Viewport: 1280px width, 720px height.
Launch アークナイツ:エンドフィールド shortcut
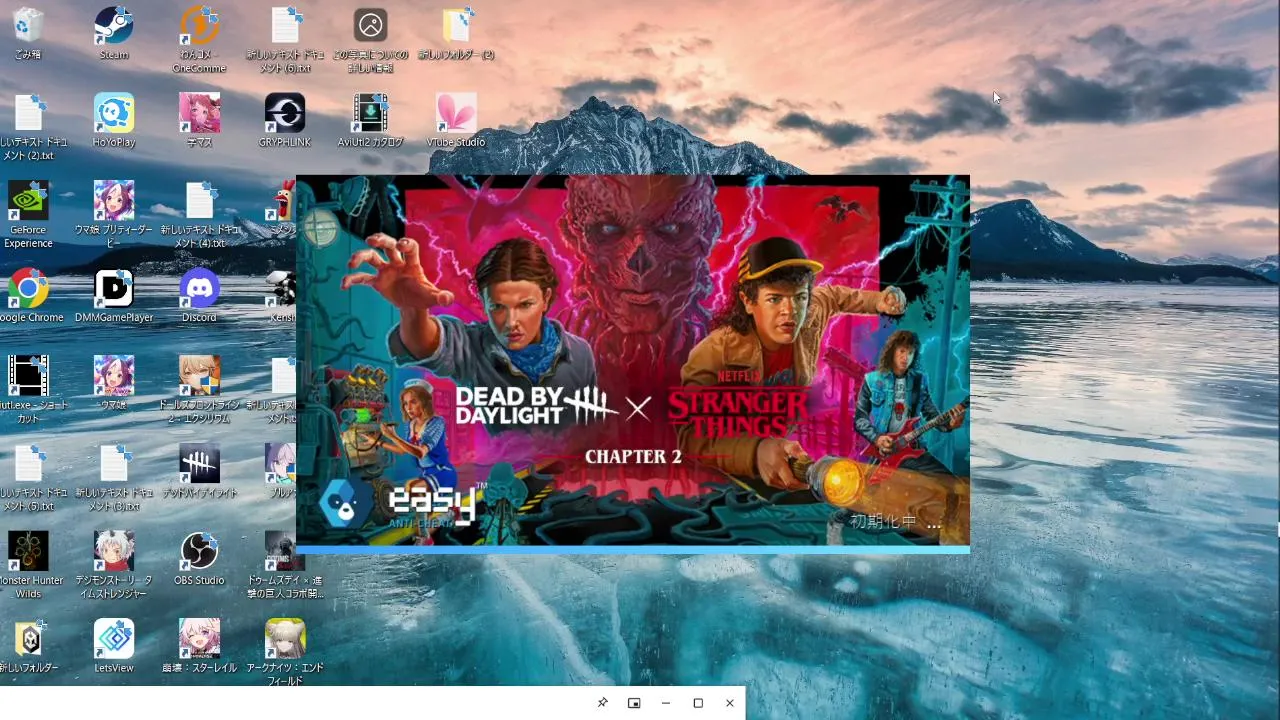pyautogui.click(x=285, y=653)
